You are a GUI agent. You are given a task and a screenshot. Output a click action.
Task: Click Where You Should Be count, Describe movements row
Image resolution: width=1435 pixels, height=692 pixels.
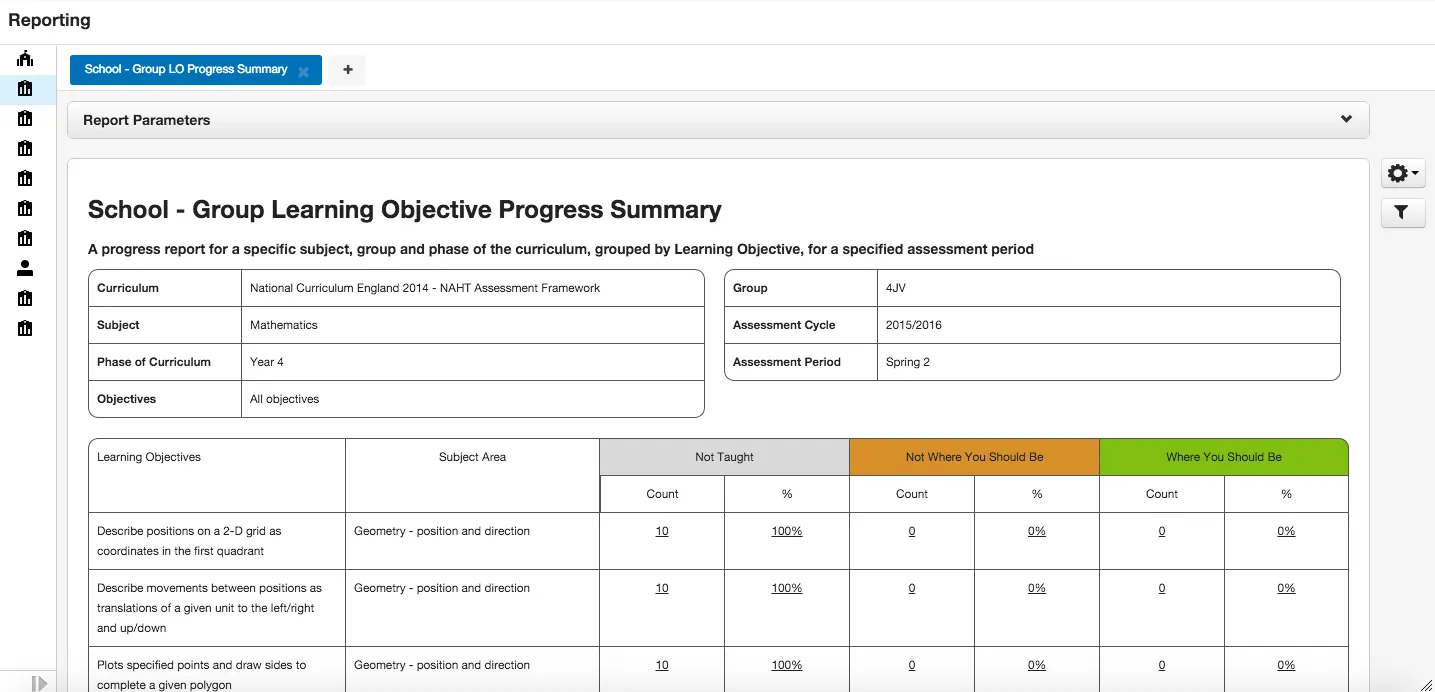pyautogui.click(x=1162, y=588)
